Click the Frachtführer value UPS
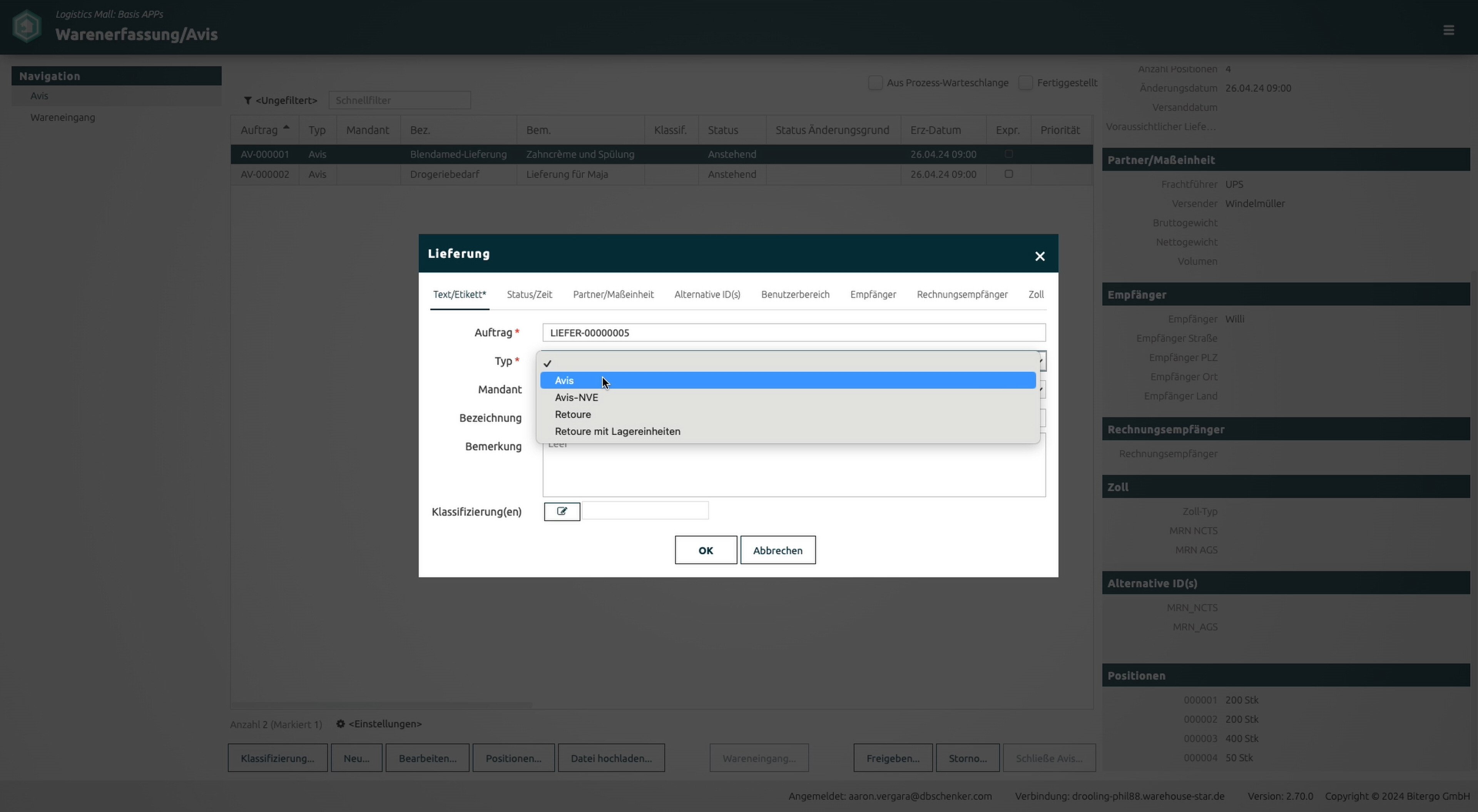Viewport: 1478px width, 812px height. tap(1234, 184)
